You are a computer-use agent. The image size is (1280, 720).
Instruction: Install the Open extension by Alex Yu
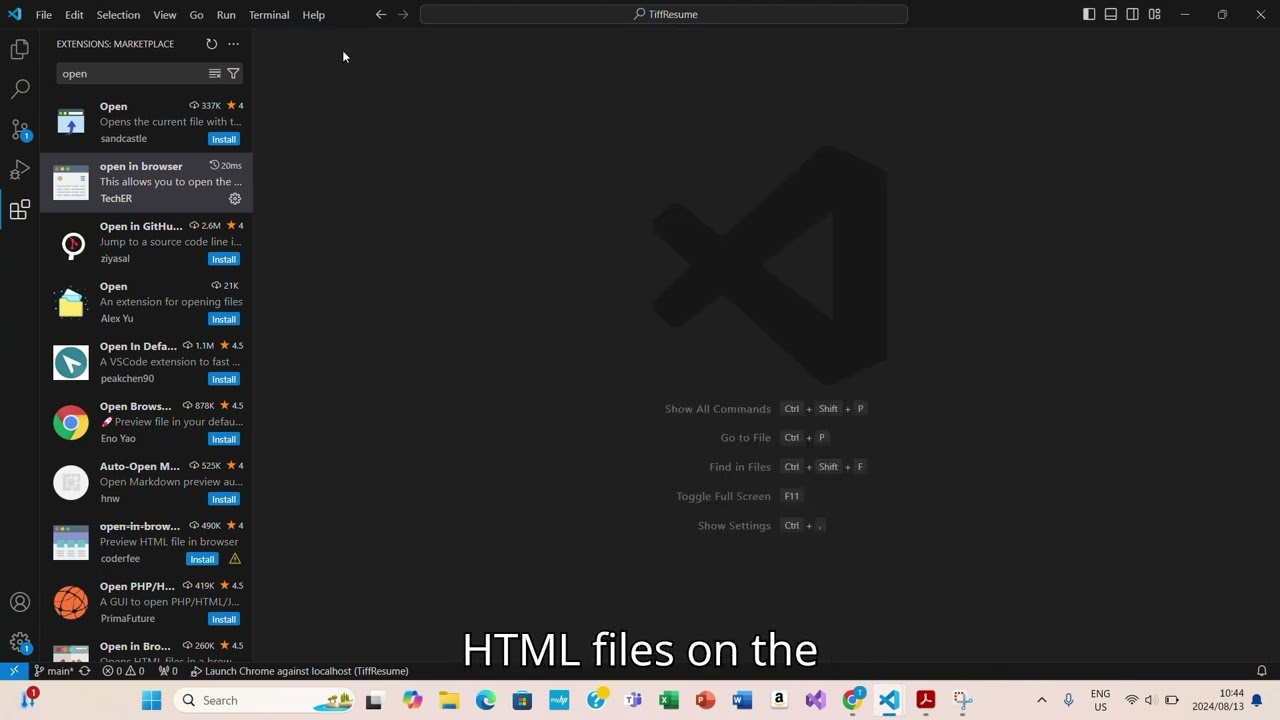click(224, 319)
